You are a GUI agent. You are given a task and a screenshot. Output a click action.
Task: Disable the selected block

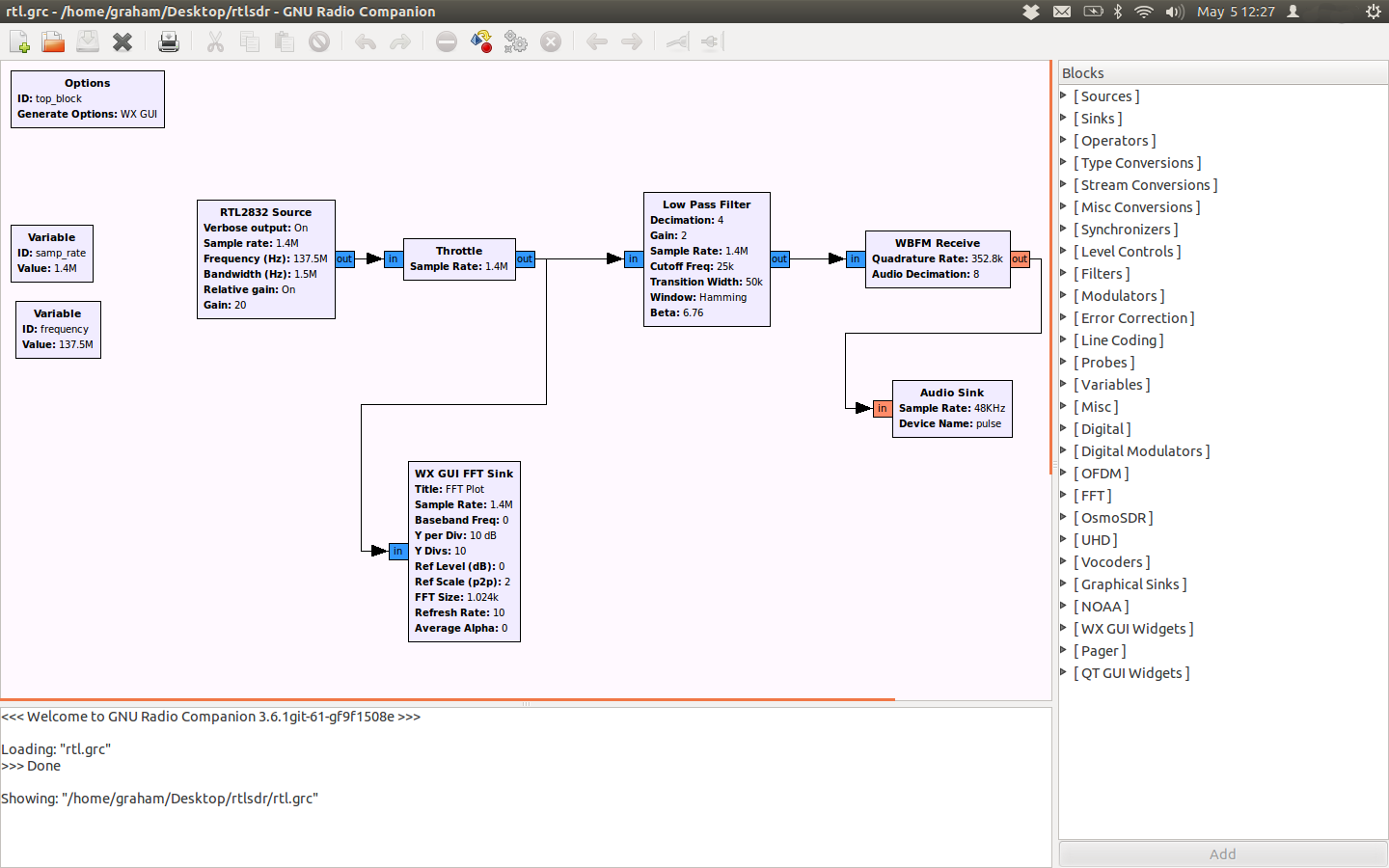pos(713,41)
